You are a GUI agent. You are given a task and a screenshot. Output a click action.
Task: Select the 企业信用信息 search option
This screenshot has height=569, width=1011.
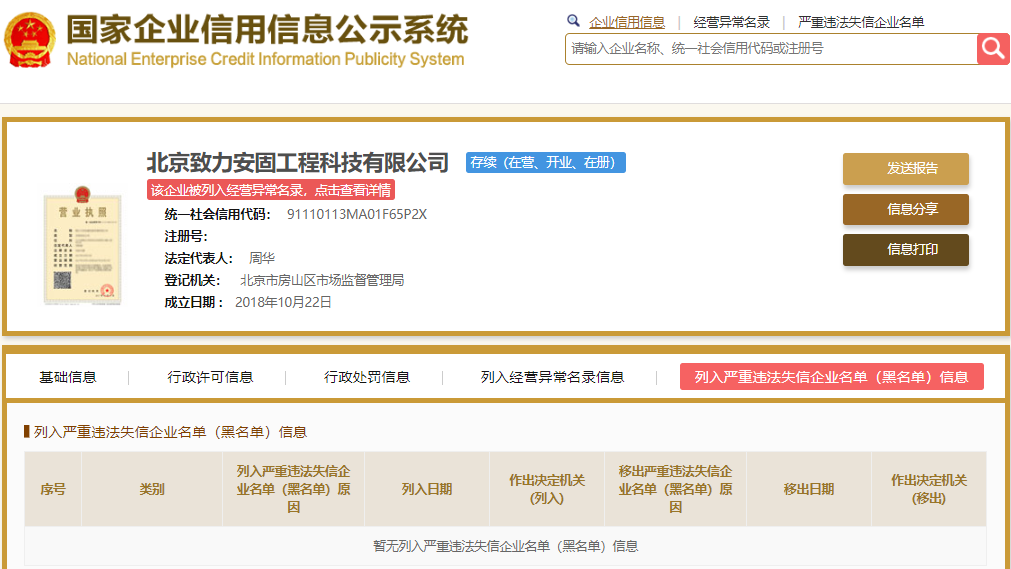(627, 23)
